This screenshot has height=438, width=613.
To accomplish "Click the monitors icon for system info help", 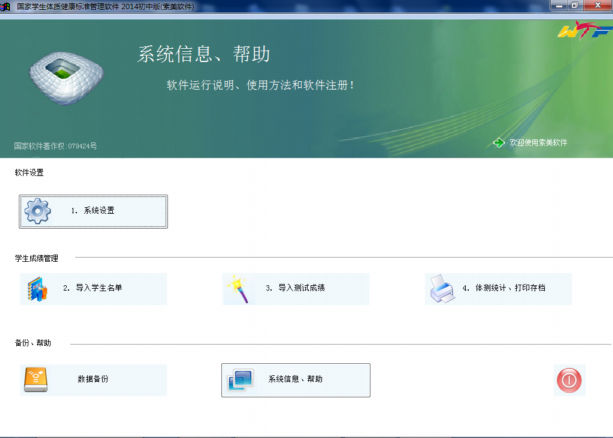I will [x=240, y=380].
